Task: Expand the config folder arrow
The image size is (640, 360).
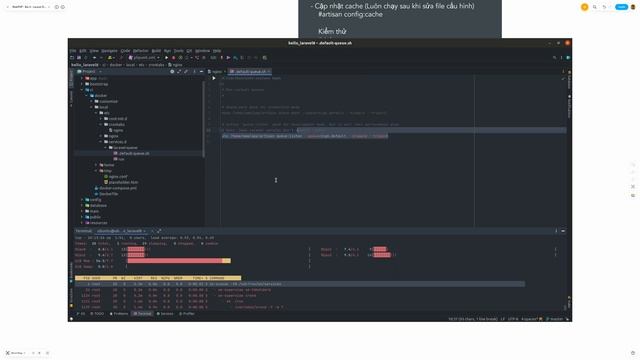Action: click(82, 200)
